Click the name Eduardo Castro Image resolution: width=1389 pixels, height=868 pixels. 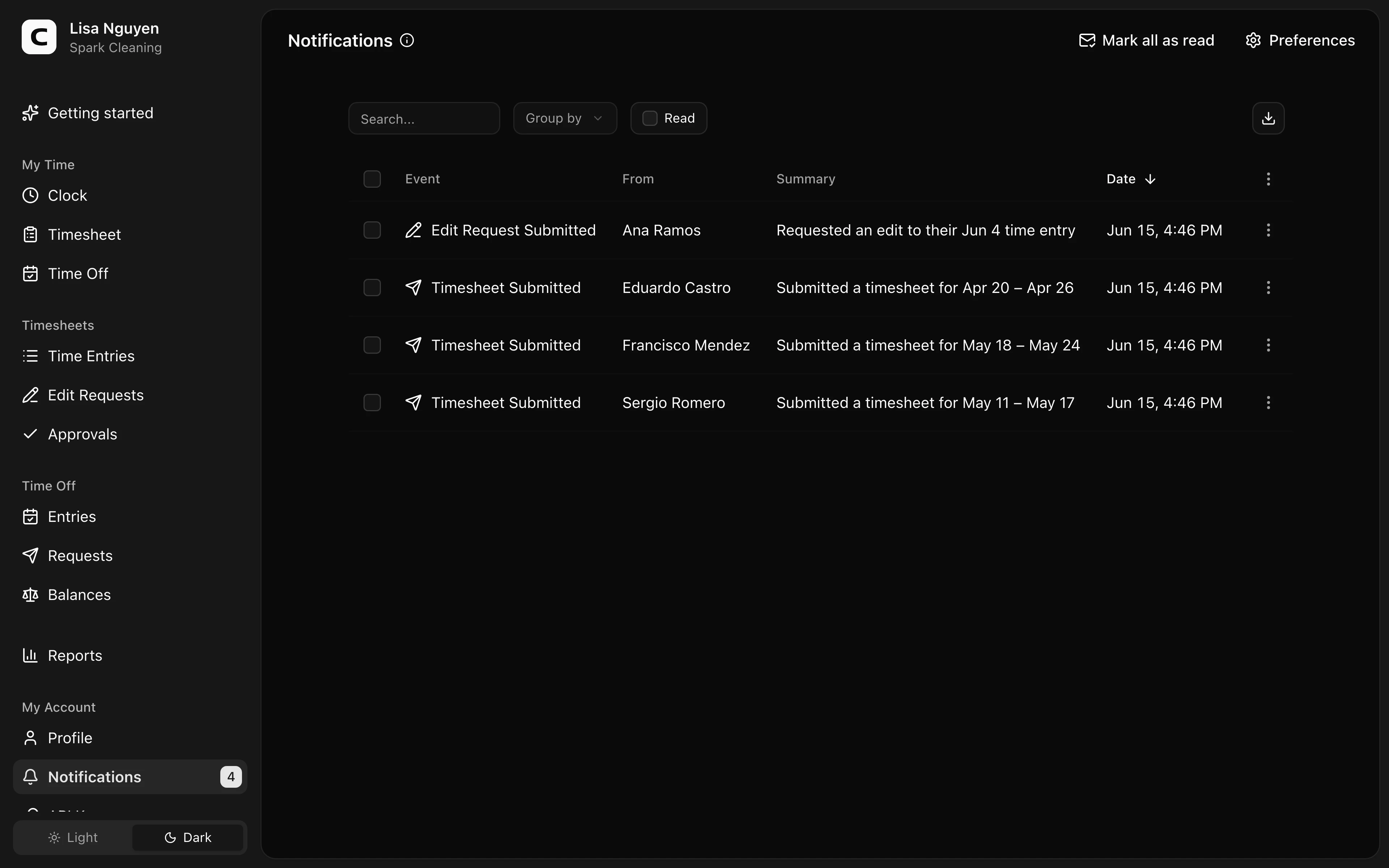[676, 288]
